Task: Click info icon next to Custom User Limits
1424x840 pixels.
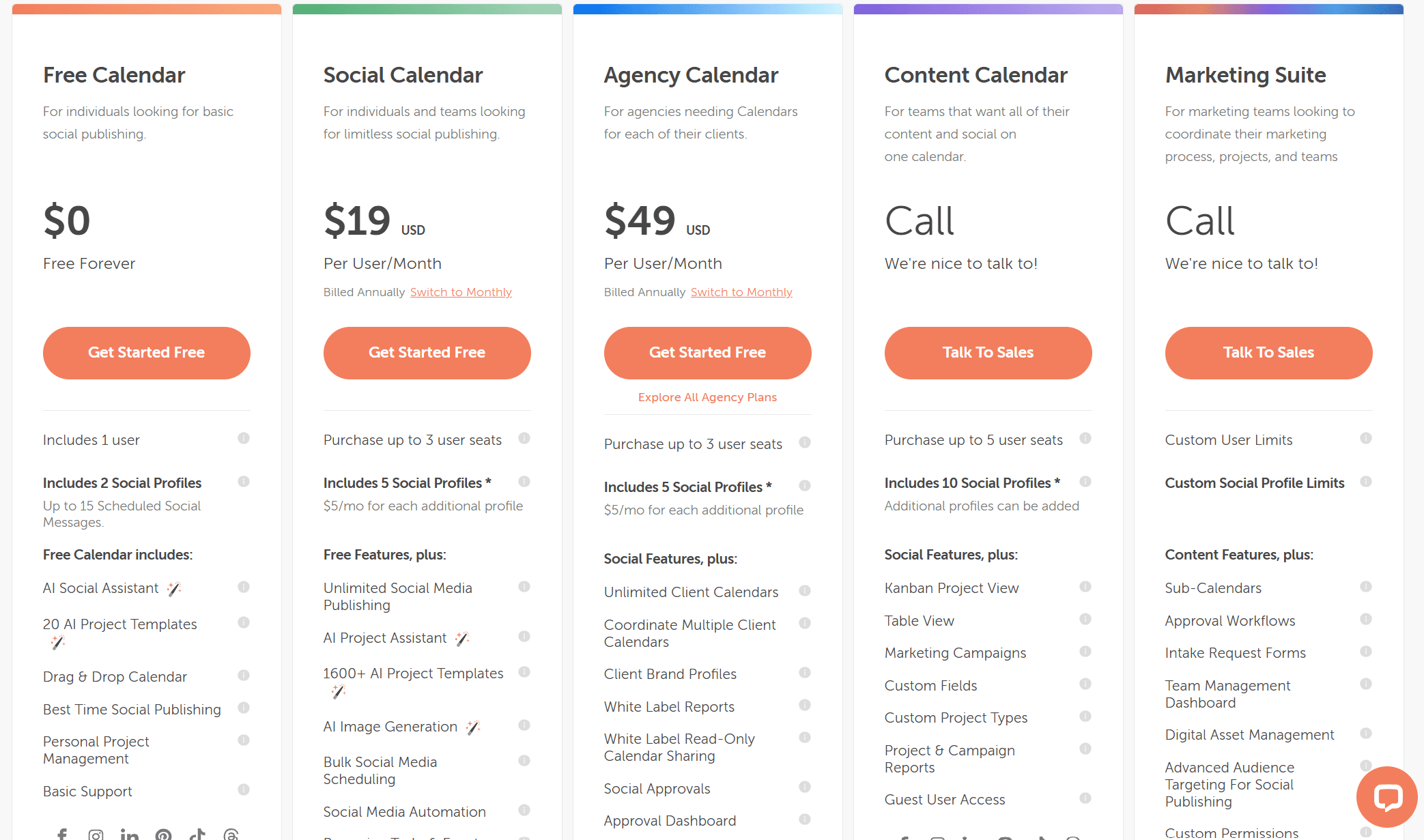Action: (1366, 439)
